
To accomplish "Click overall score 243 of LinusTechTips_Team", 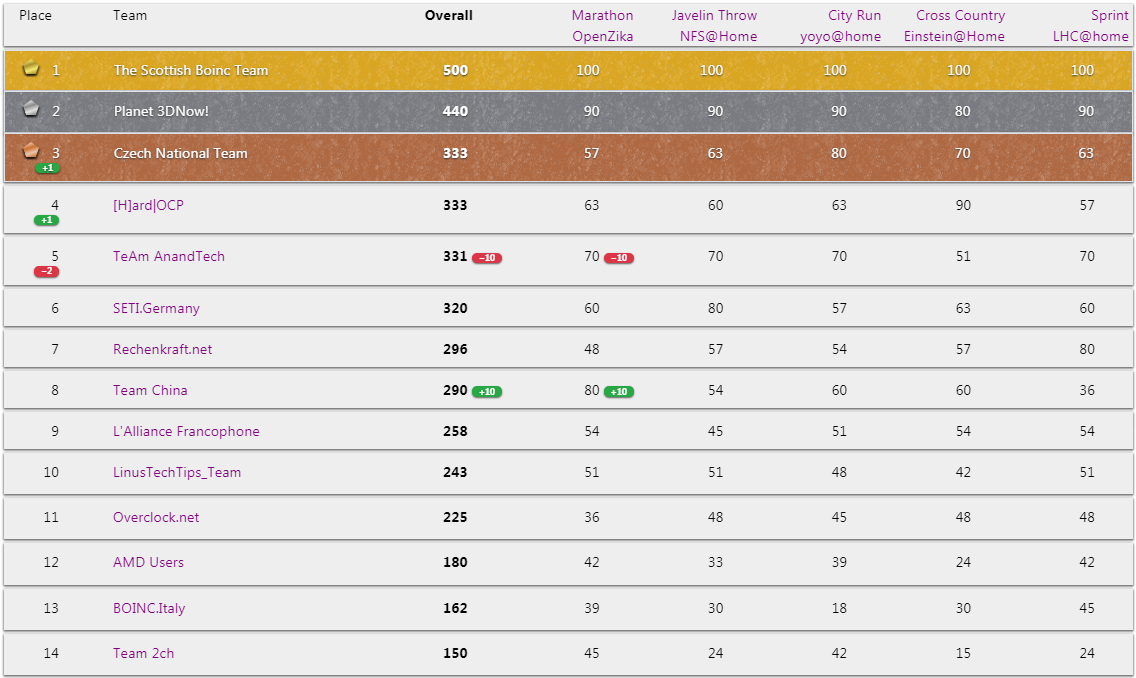I will point(455,472).
